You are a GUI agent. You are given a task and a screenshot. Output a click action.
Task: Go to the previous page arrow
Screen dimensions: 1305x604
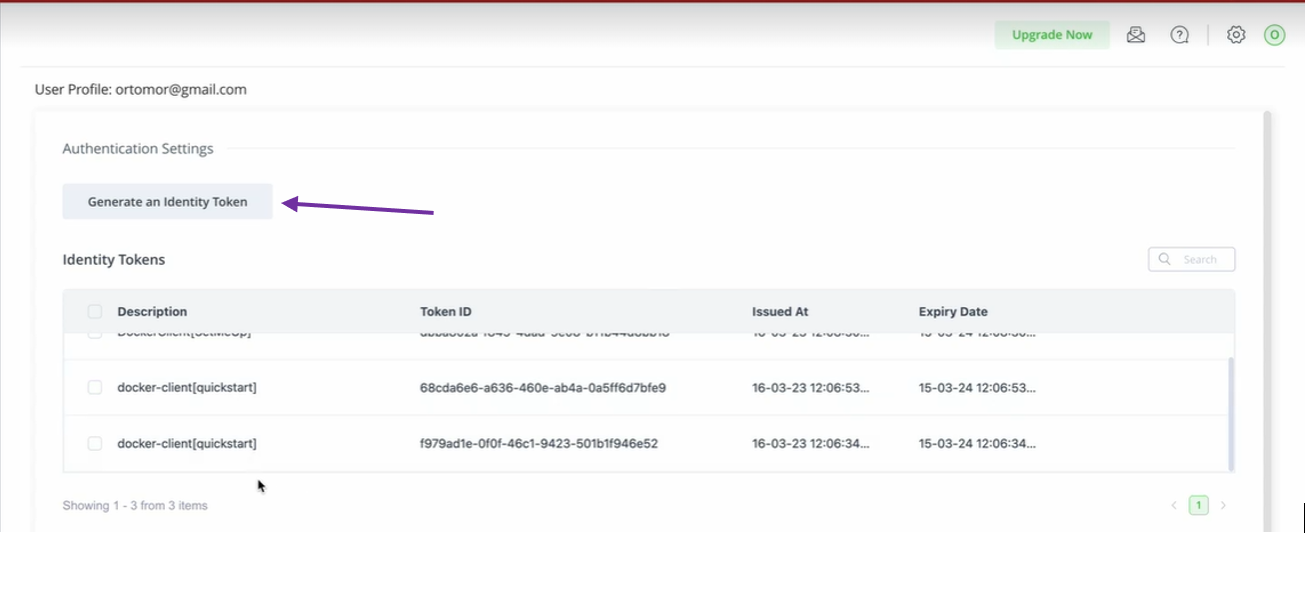tap(1174, 506)
